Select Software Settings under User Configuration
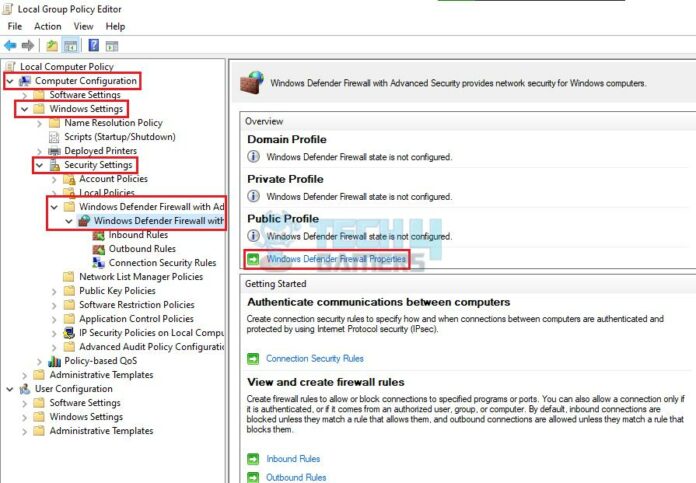 tap(85, 403)
